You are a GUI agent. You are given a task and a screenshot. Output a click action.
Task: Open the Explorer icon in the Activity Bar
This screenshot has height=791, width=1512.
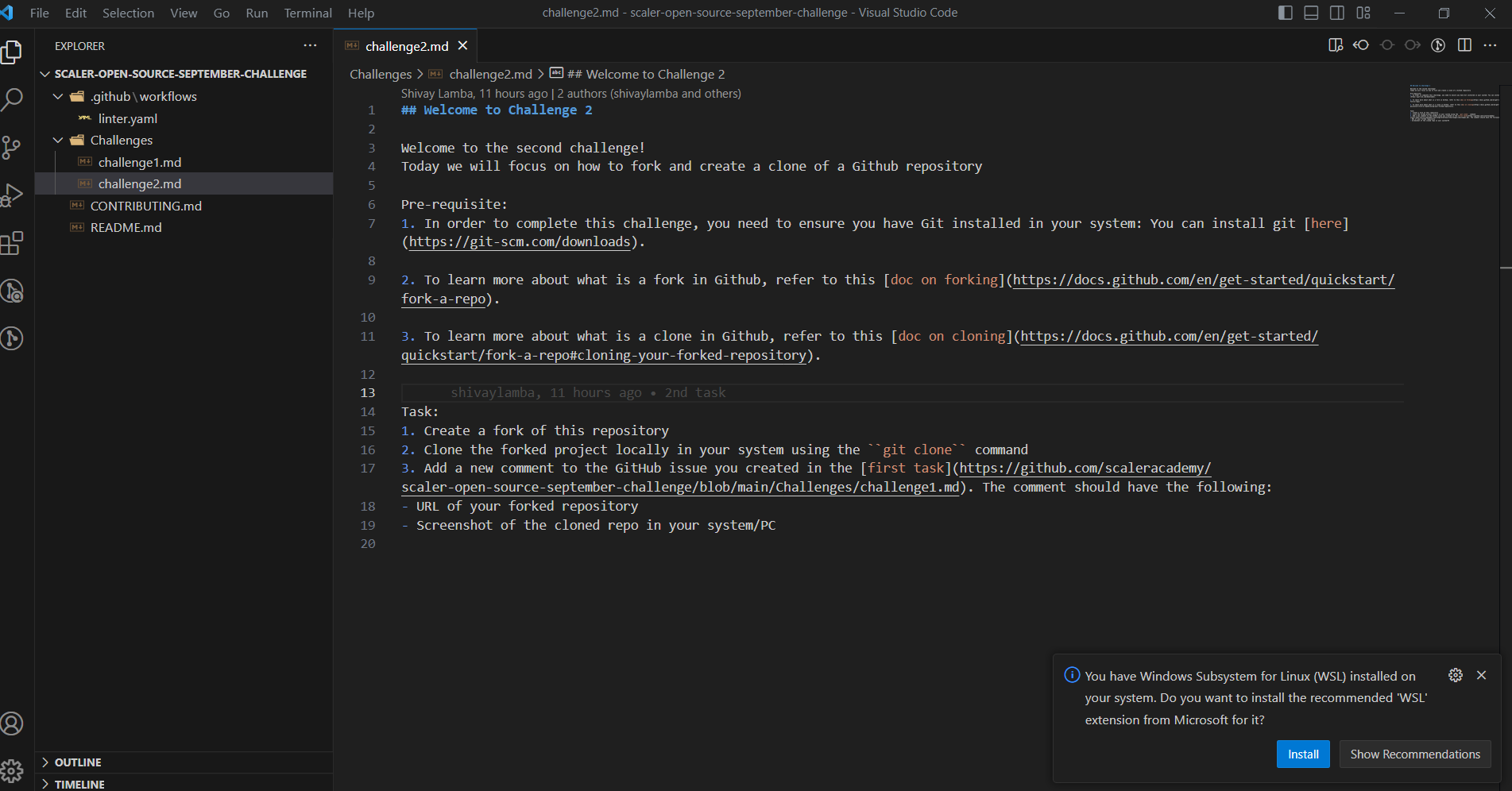click(14, 52)
